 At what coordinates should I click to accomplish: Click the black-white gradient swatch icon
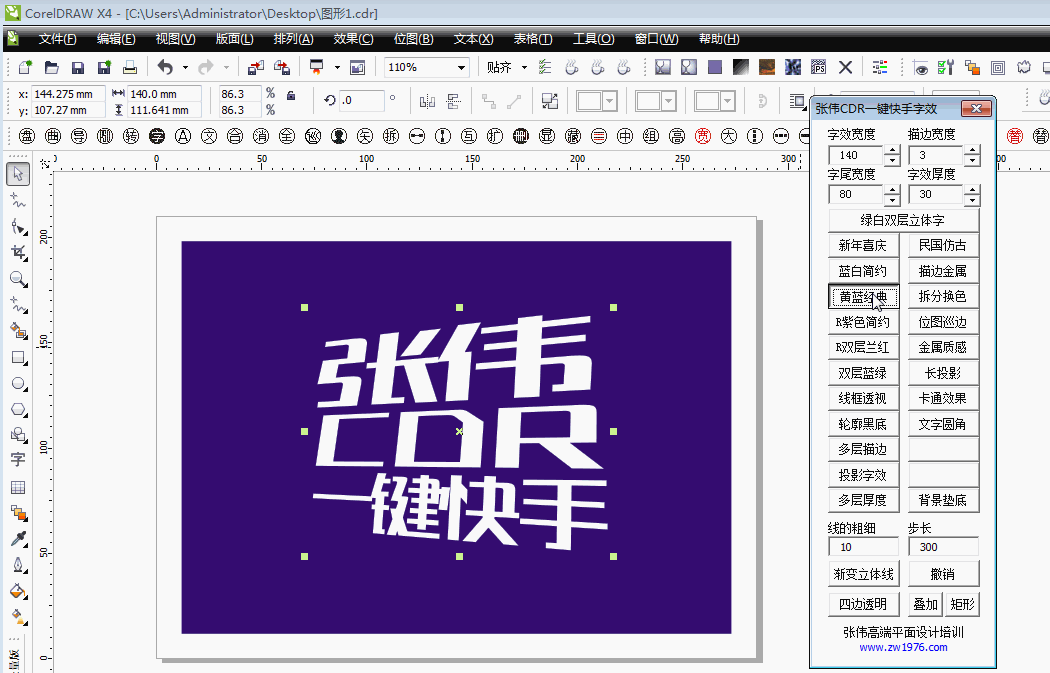click(x=741, y=67)
